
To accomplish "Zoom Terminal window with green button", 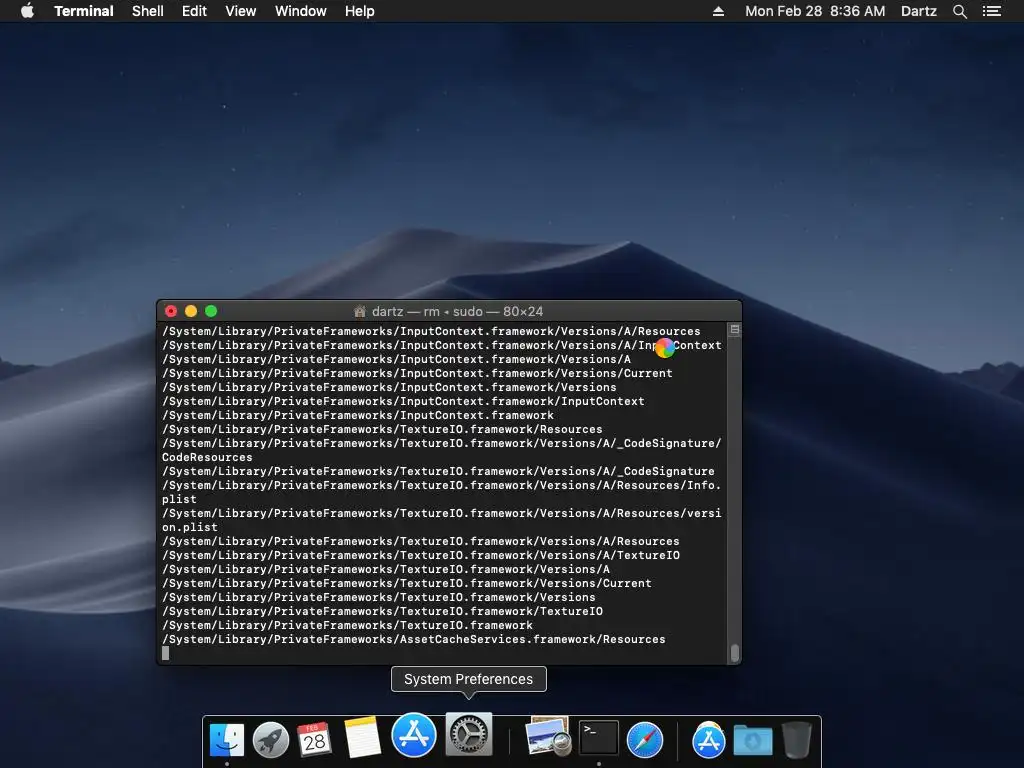I will click(211, 311).
